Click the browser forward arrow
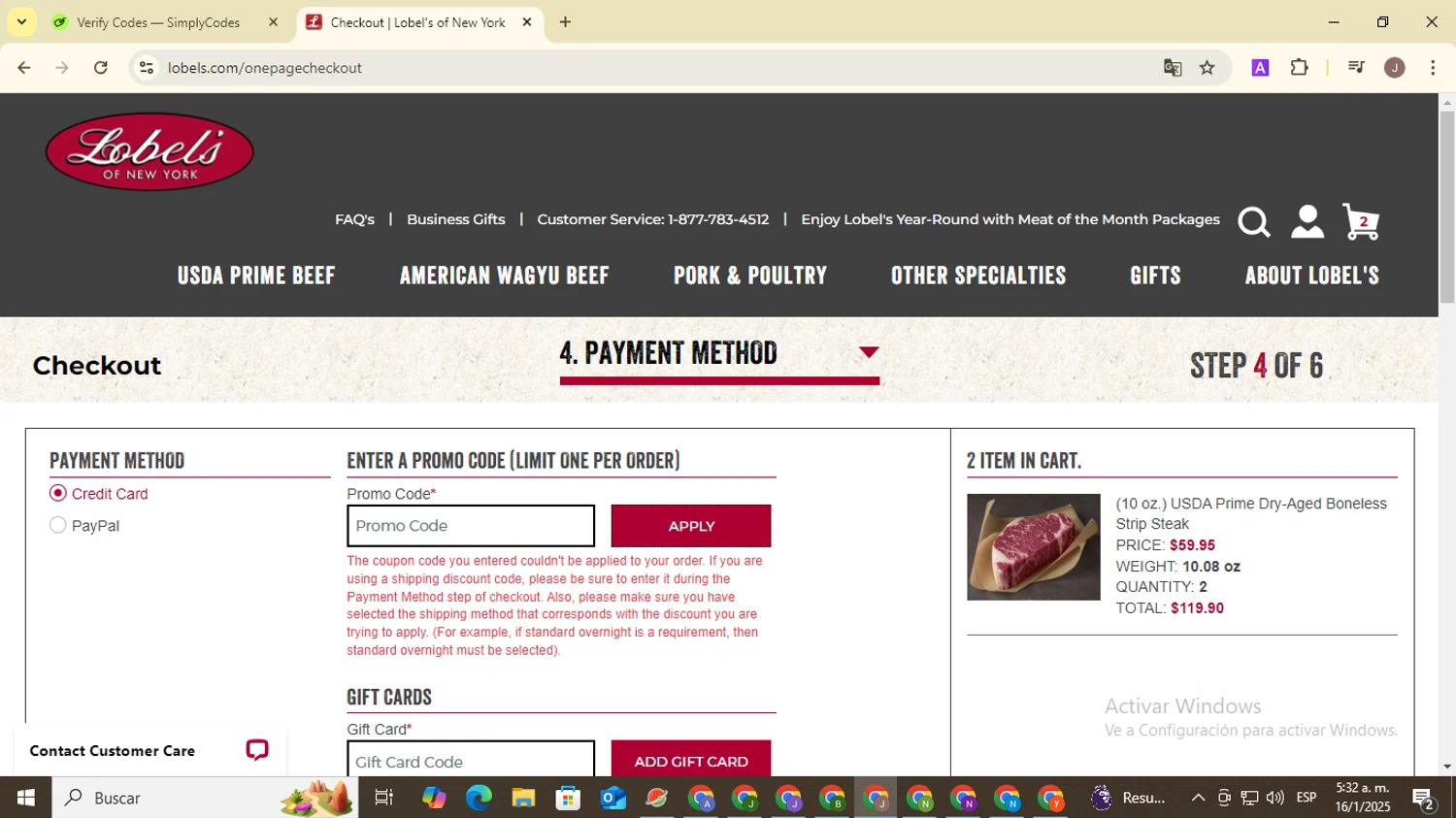 point(62,68)
